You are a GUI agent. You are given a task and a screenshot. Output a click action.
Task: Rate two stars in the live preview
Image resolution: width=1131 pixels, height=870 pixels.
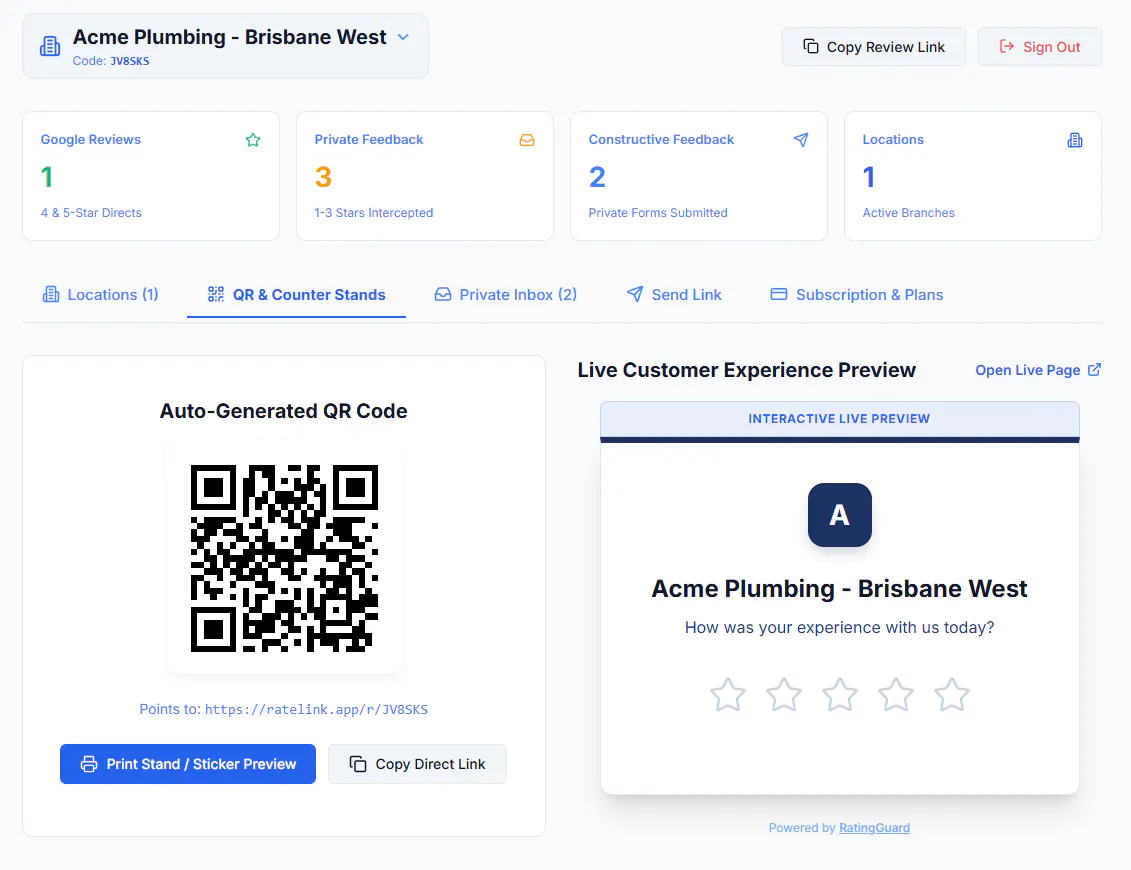[x=783, y=695]
